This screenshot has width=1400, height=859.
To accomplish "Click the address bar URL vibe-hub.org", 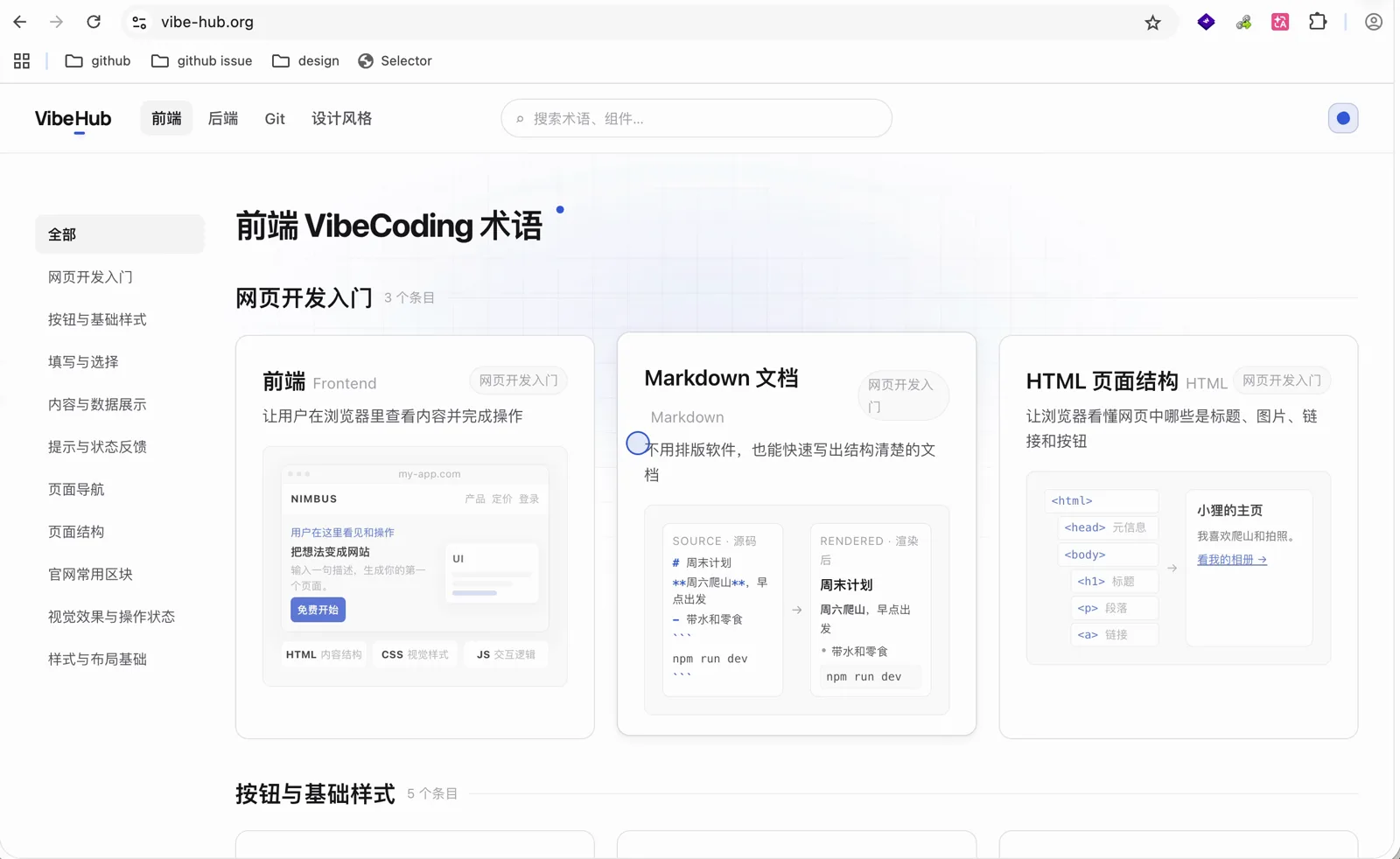I will point(207,22).
